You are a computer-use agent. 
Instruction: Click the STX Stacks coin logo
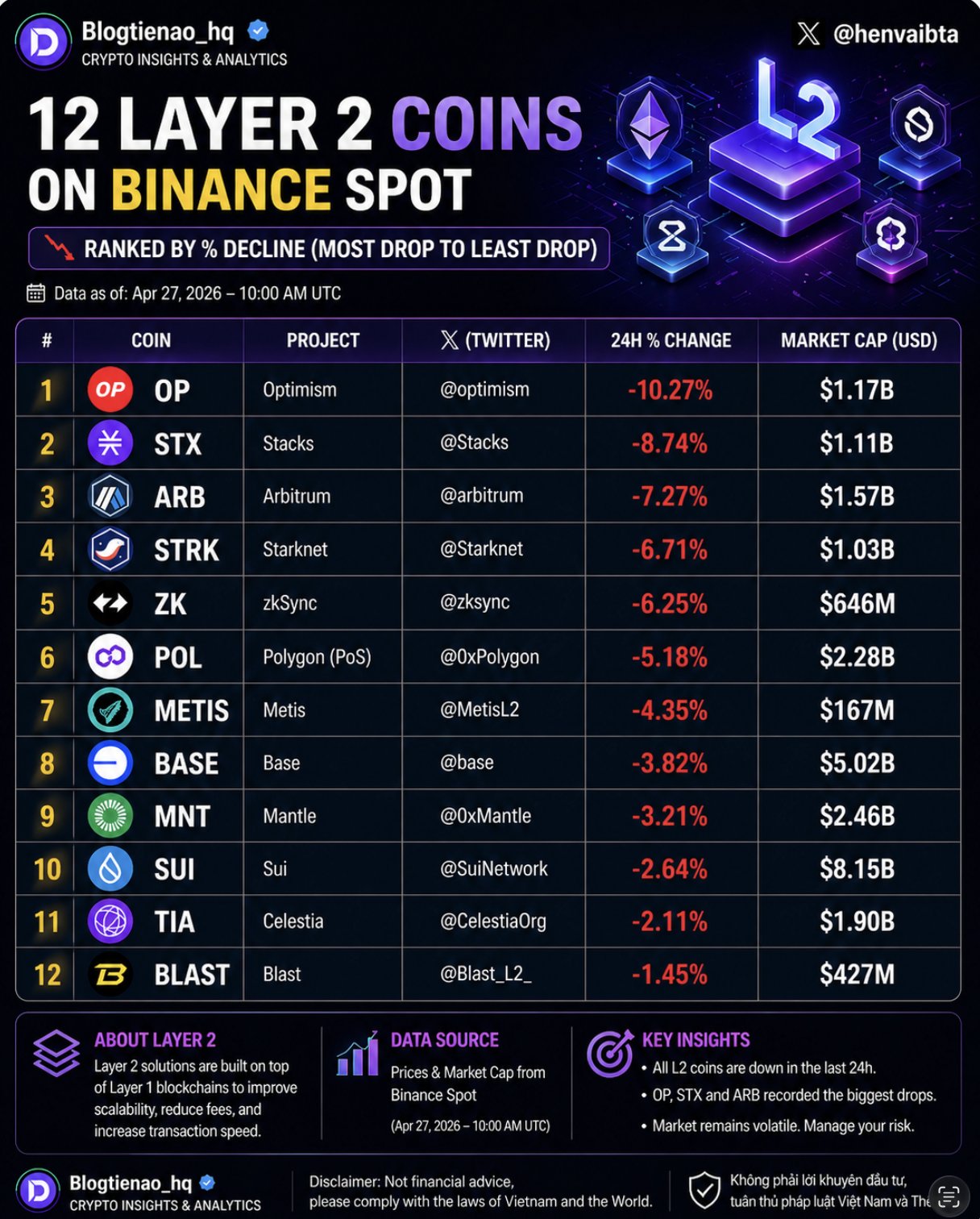pos(110,443)
